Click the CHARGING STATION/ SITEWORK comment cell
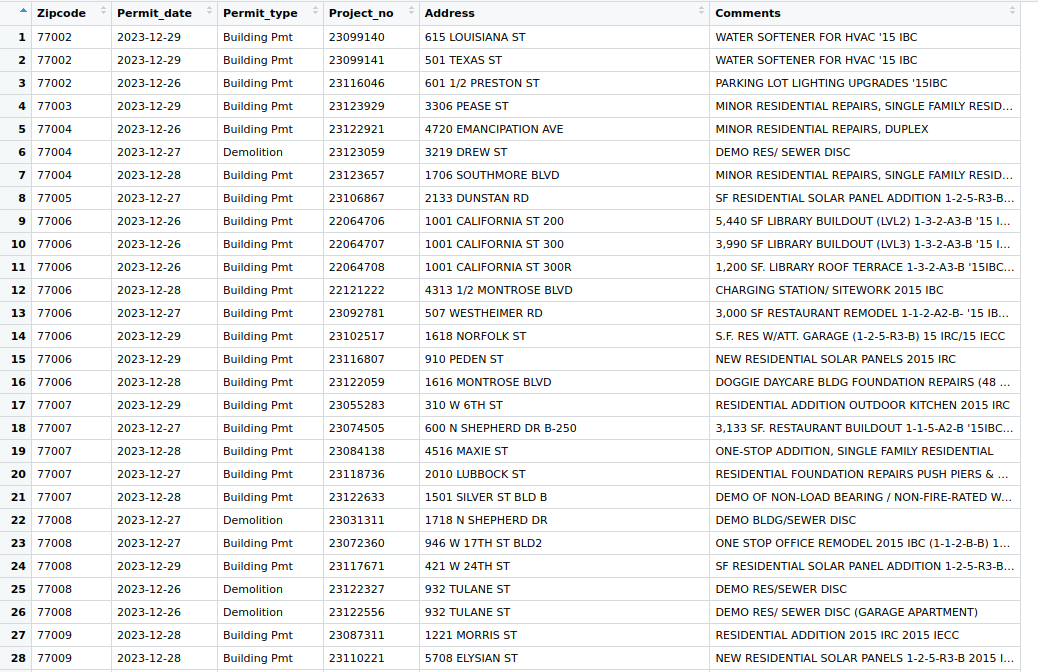The height and width of the screenshot is (672, 1038). [829, 290]
